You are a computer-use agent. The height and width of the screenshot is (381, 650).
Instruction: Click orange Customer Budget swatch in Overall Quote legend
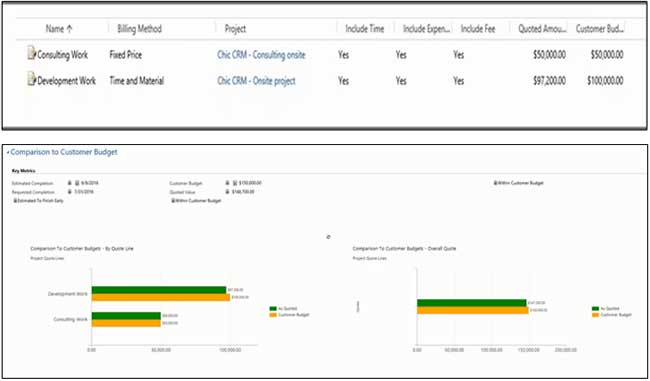coord(595,315)
